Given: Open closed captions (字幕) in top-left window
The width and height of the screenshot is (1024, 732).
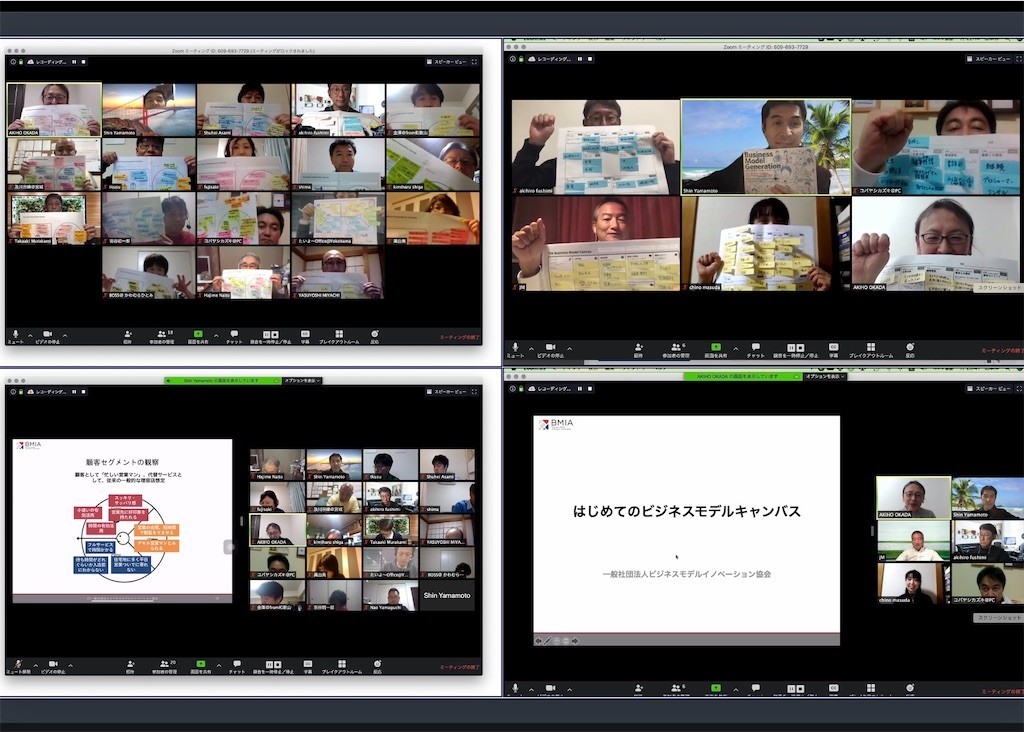Looking at the screenshot, I should coord(305,336).
